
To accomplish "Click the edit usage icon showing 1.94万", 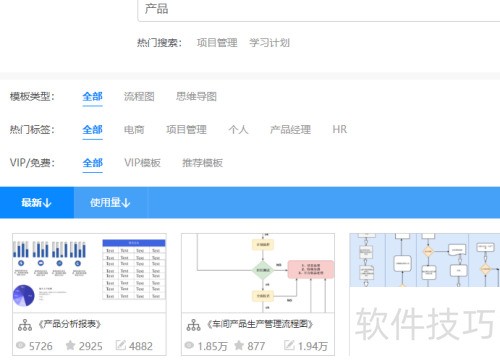I will pos(289,345).
